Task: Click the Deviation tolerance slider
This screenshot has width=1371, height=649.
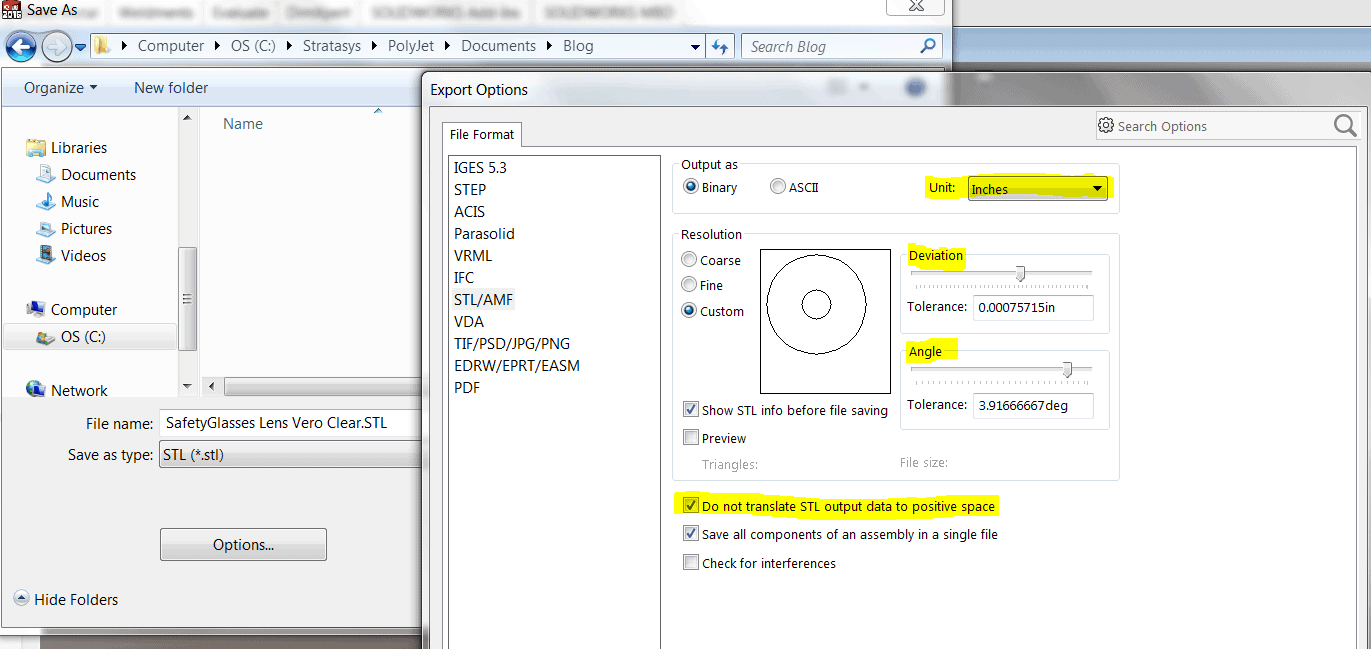Action: [x=1020, y=274]
